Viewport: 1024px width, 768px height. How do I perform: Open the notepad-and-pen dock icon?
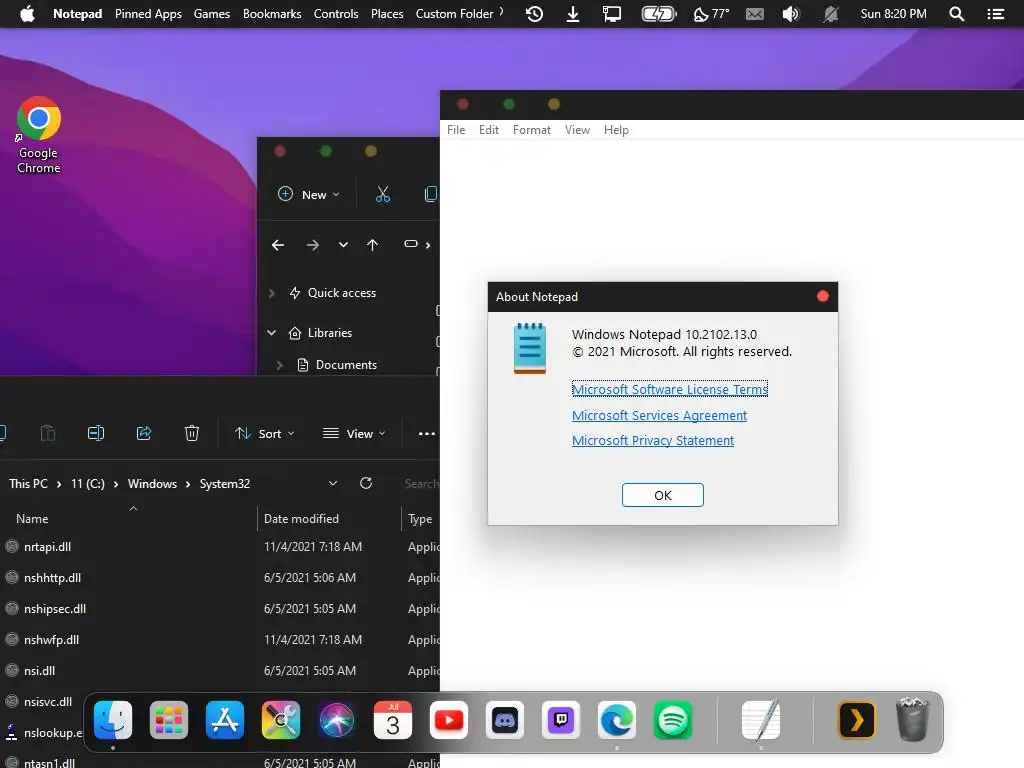[x=761, y=720]
